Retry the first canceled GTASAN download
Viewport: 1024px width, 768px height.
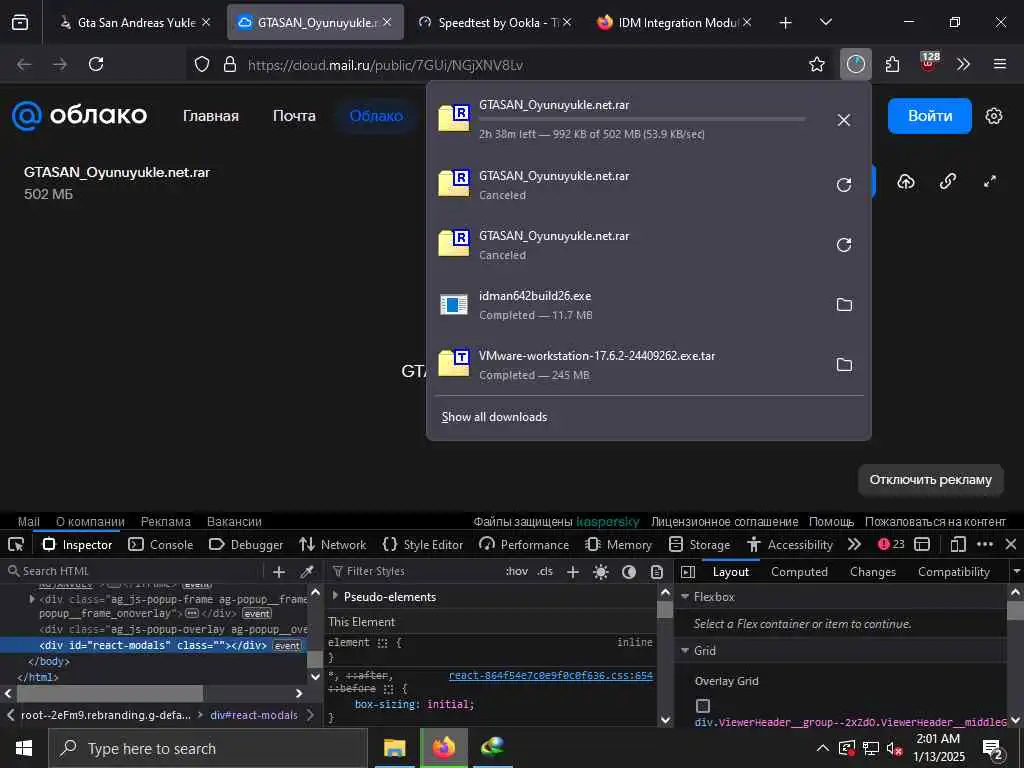point(844,185)
